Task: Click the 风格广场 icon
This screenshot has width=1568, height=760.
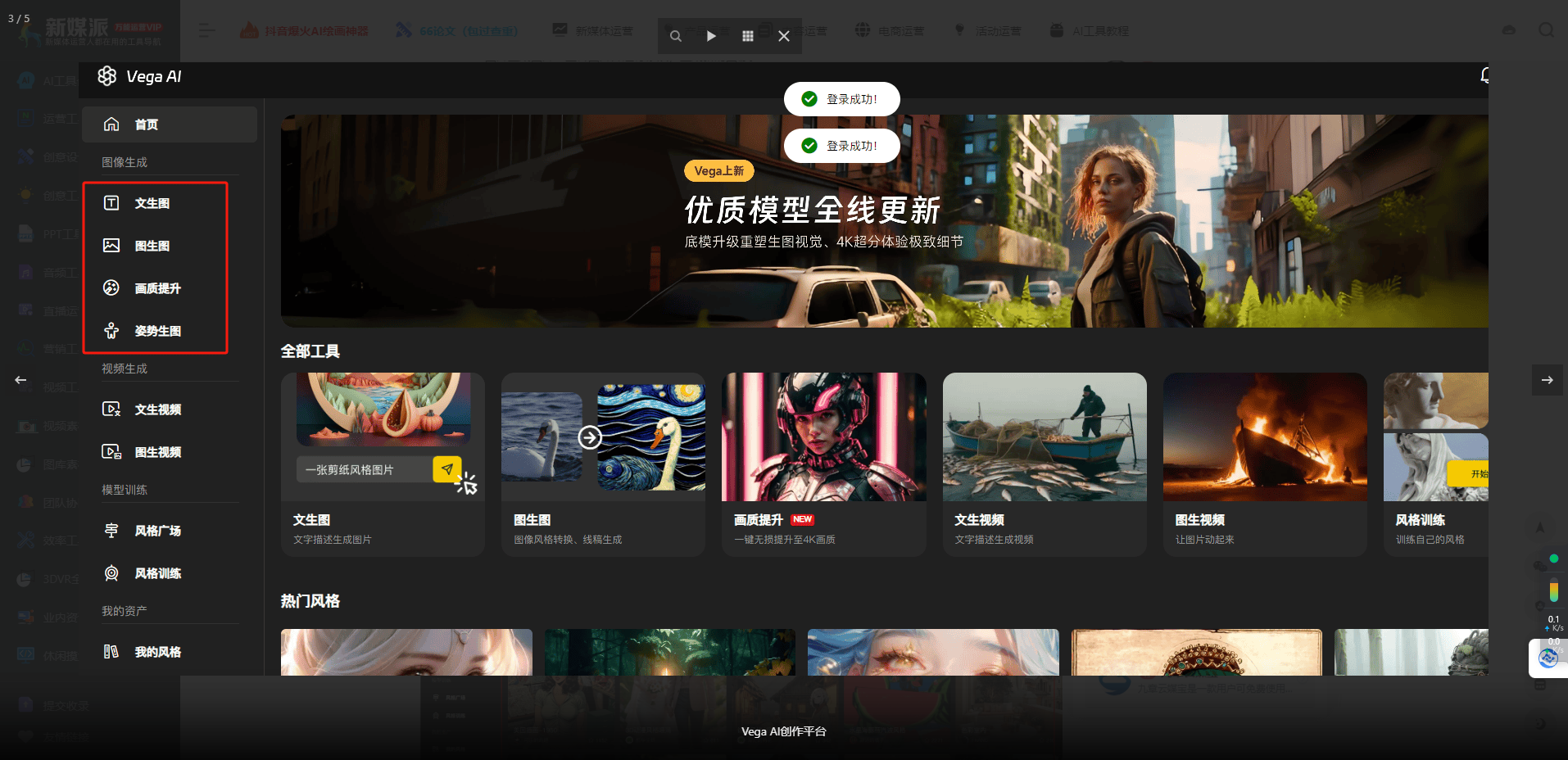Action: coord(111,531)
